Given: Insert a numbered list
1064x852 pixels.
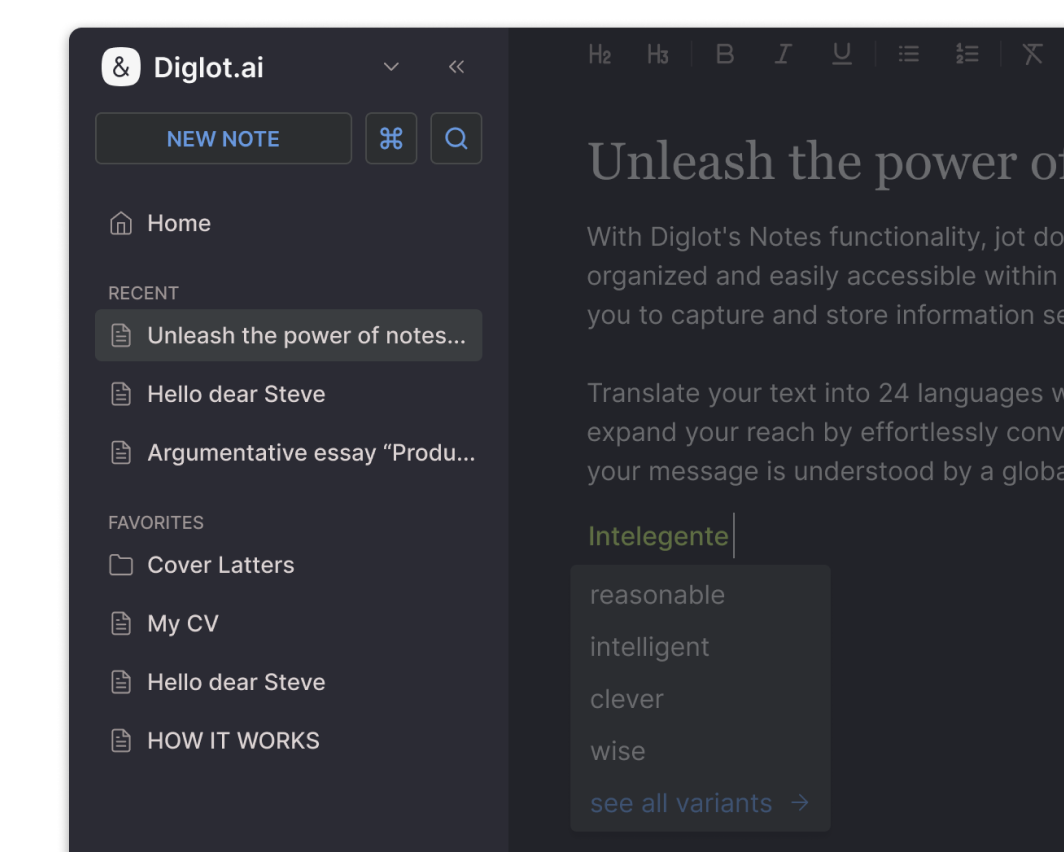Looking at the screenshot, I should click(x=966, y=54).
